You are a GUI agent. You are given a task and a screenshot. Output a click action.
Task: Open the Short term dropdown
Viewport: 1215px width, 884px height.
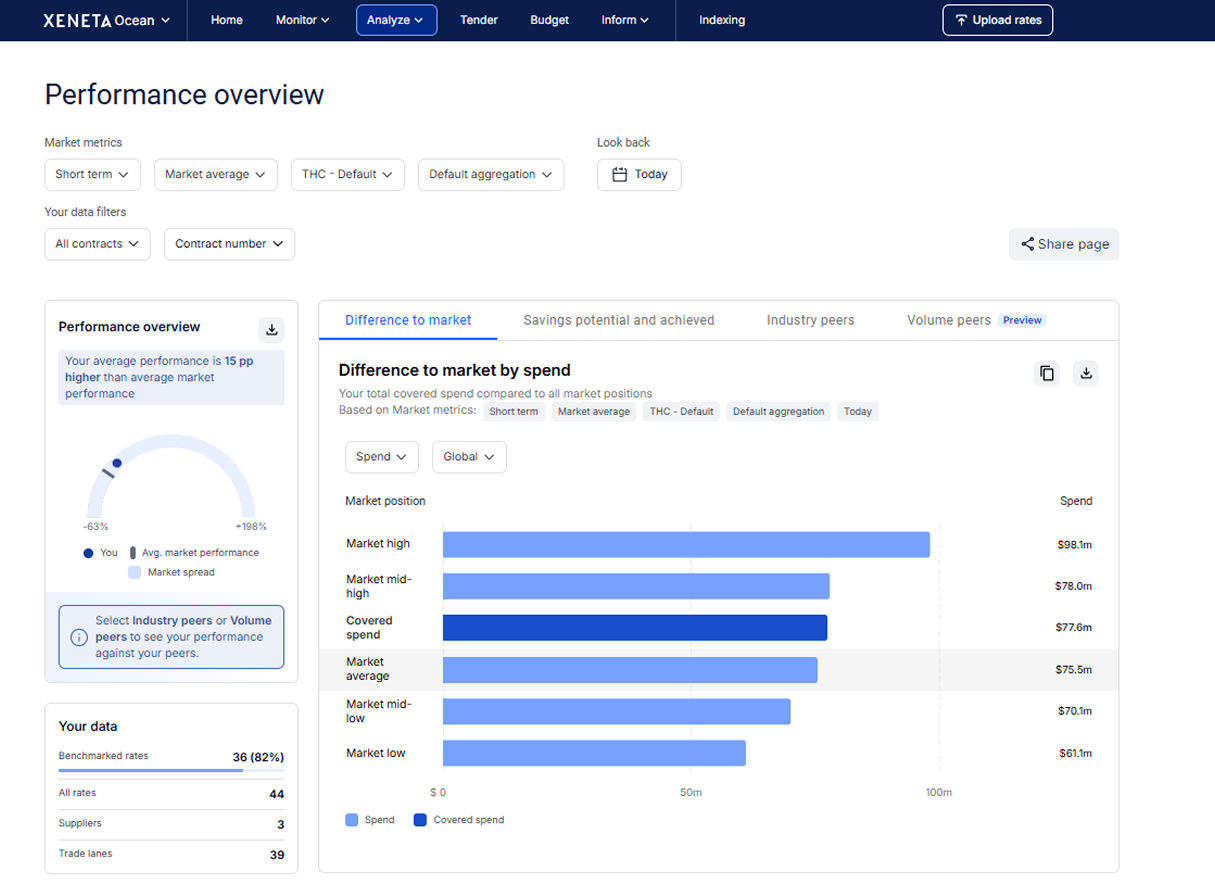pyautogui.click(x=92, y=174)
